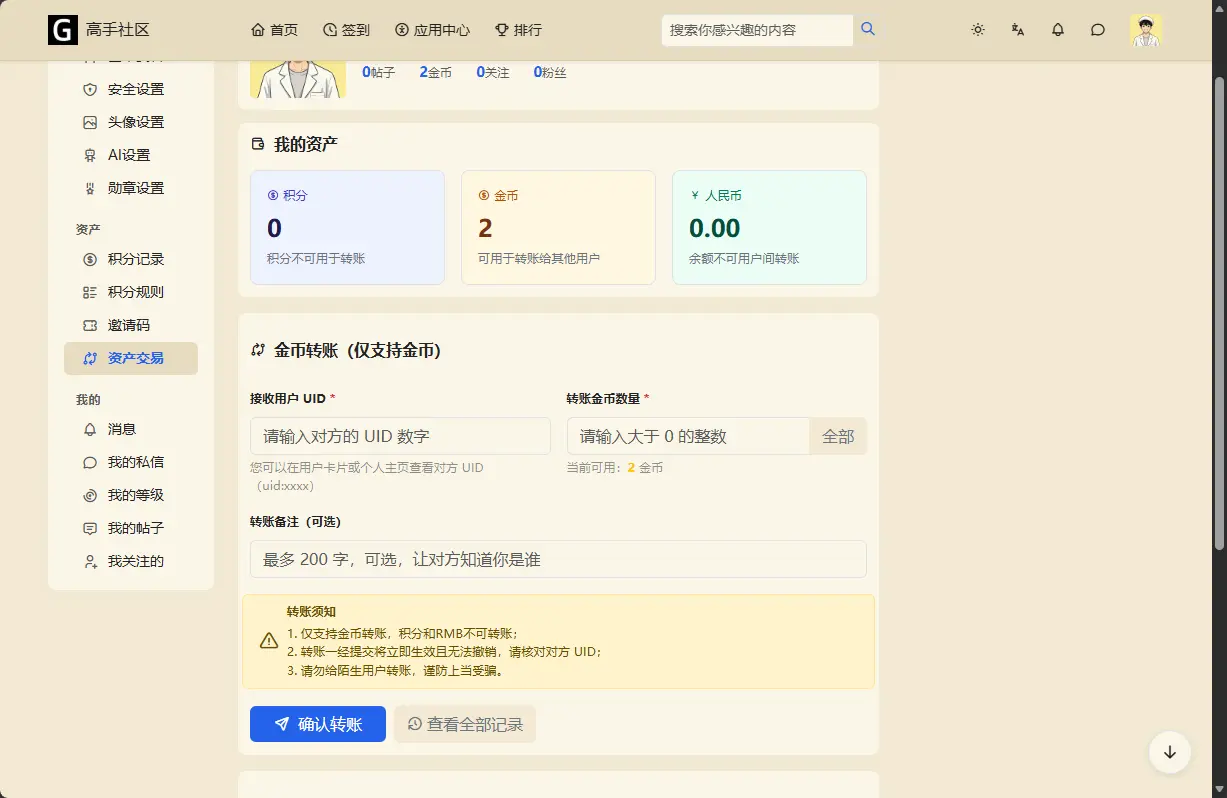Click the 查看全部记录 button
This screenshot has height=798, width=1227.
(465, 724)
